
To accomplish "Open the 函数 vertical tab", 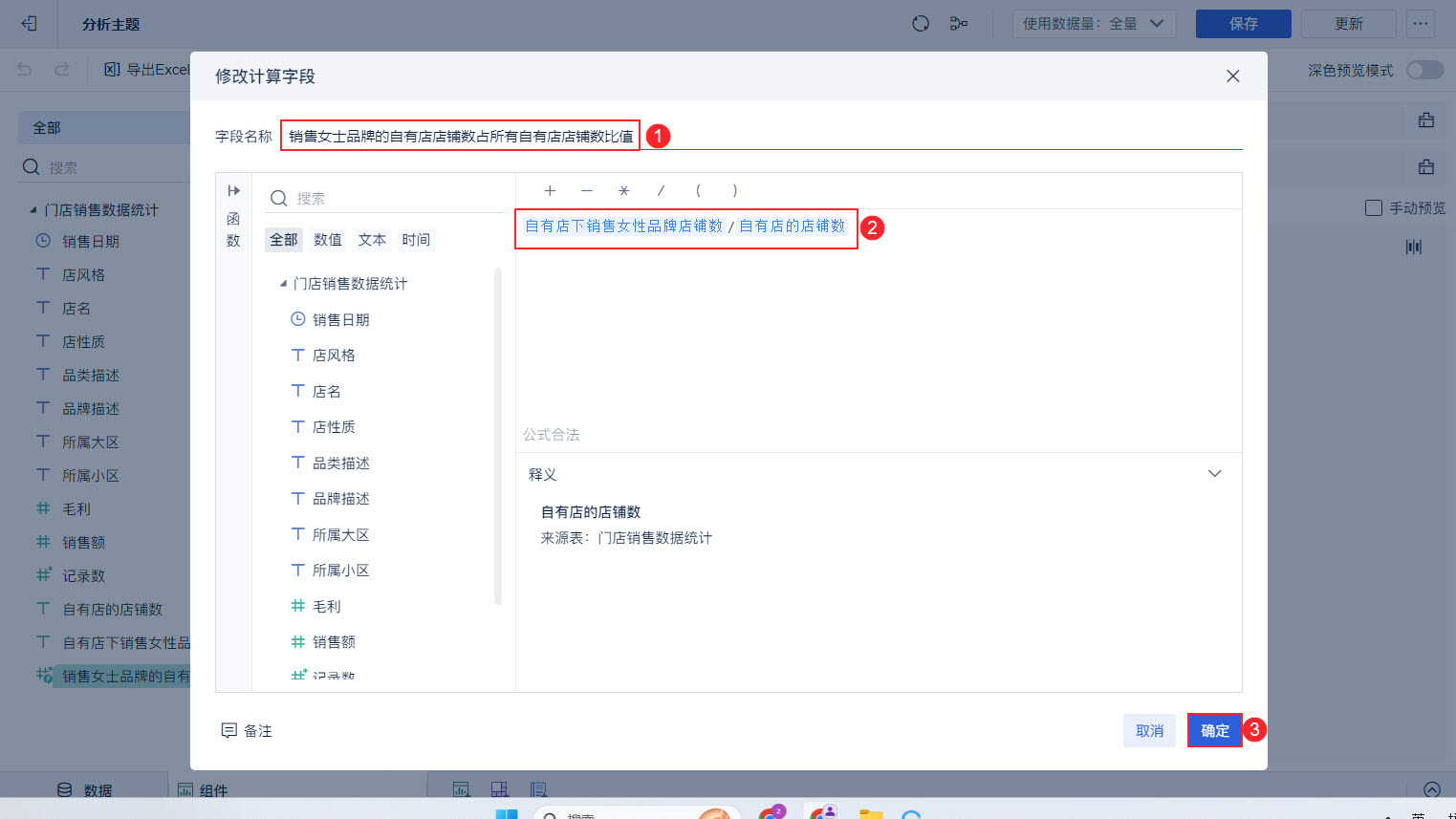I will 233,229.
